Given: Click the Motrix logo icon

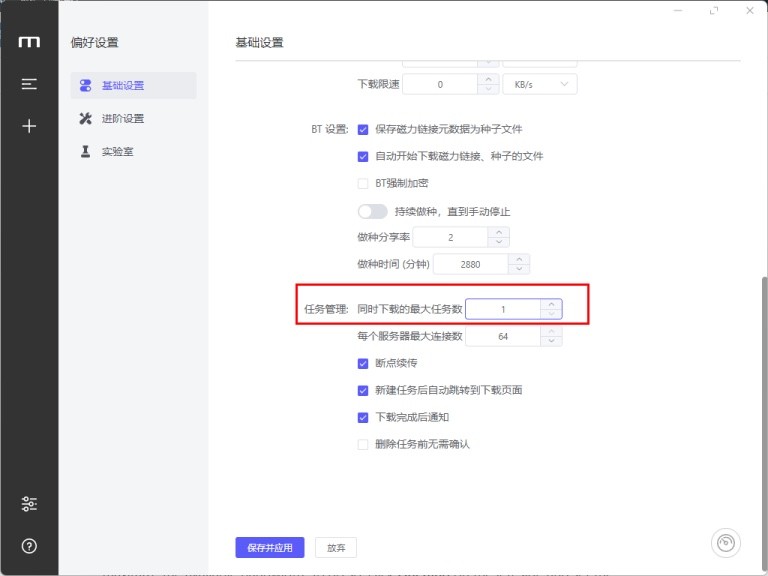Looking at the screenshot, I should click(29, 42).
